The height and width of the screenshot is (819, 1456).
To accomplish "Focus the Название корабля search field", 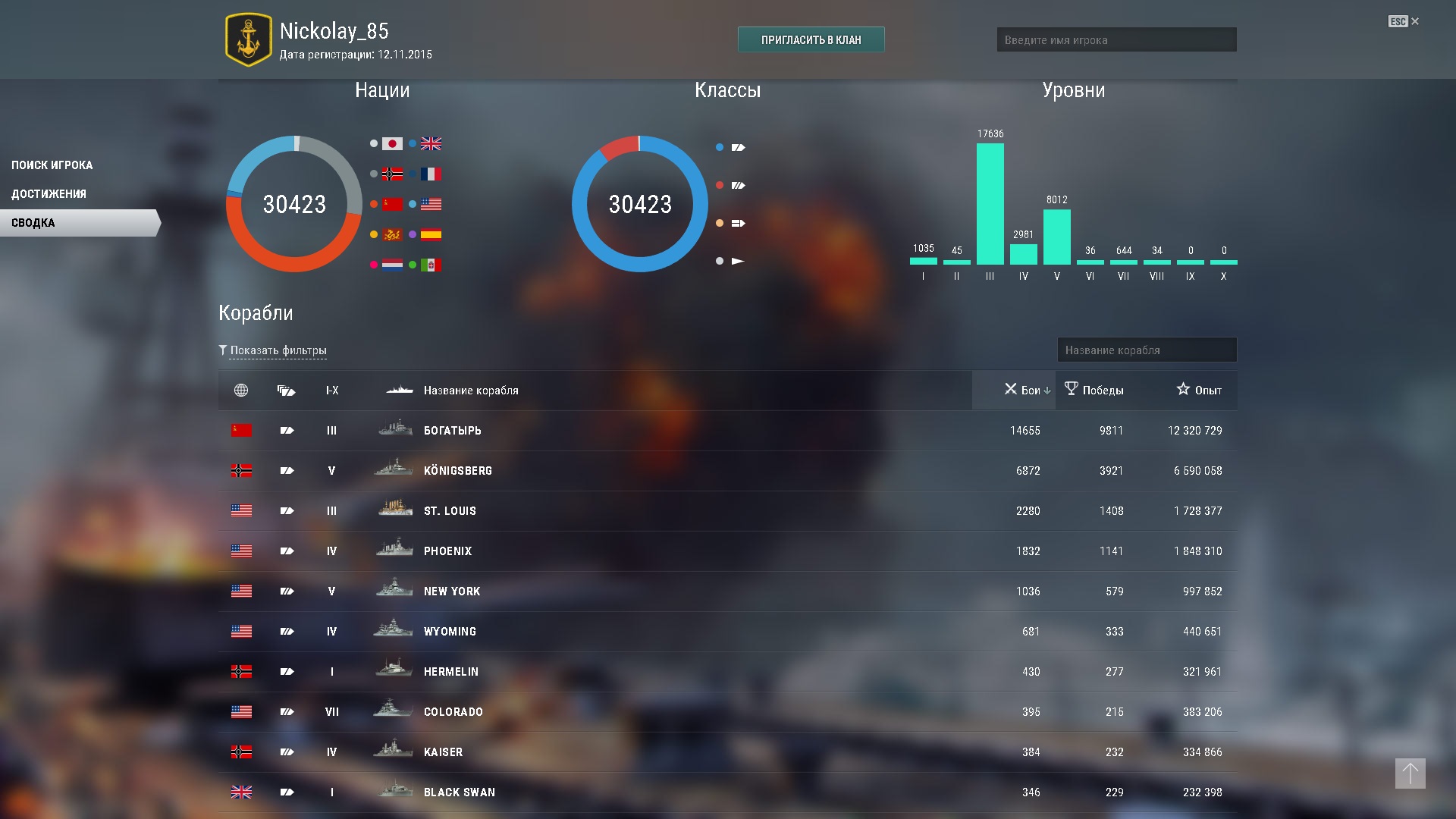I will point(1147,350).
